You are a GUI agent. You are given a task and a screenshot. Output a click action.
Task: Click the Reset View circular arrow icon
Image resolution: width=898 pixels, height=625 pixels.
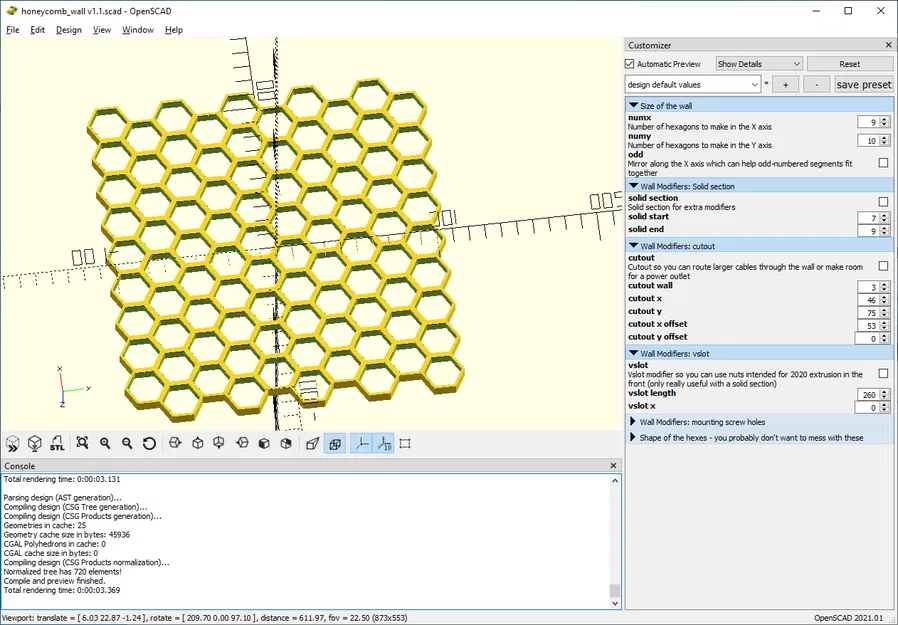point(148,443)
